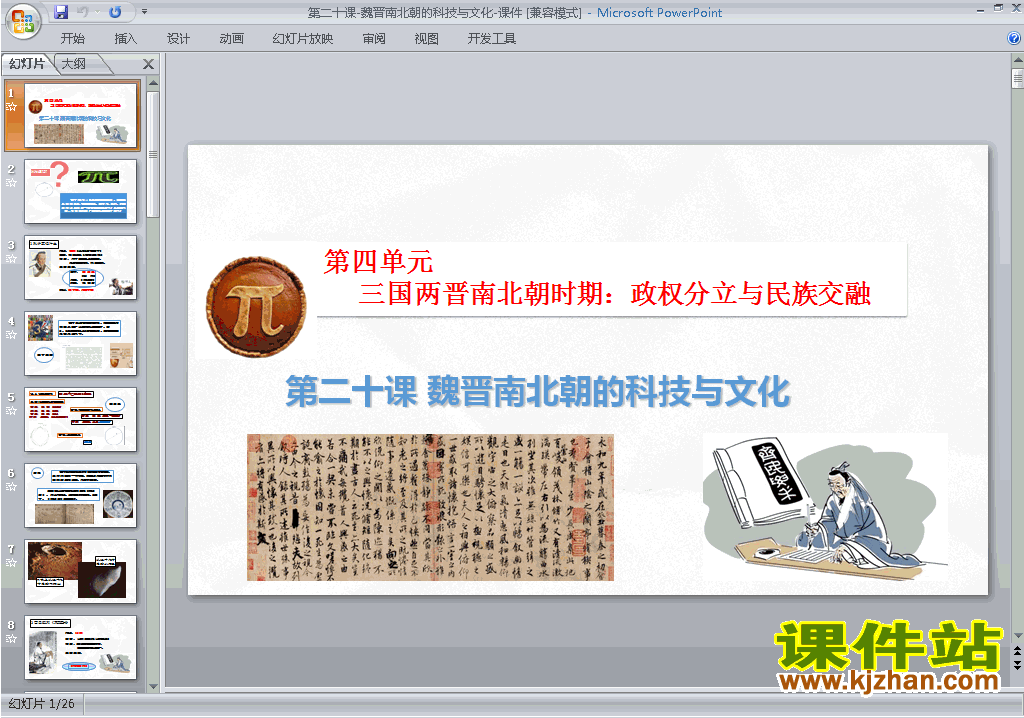Switch to the 大纲 pane tab
The height and width of the screenshot is (718, 1024).
point(74,64)
